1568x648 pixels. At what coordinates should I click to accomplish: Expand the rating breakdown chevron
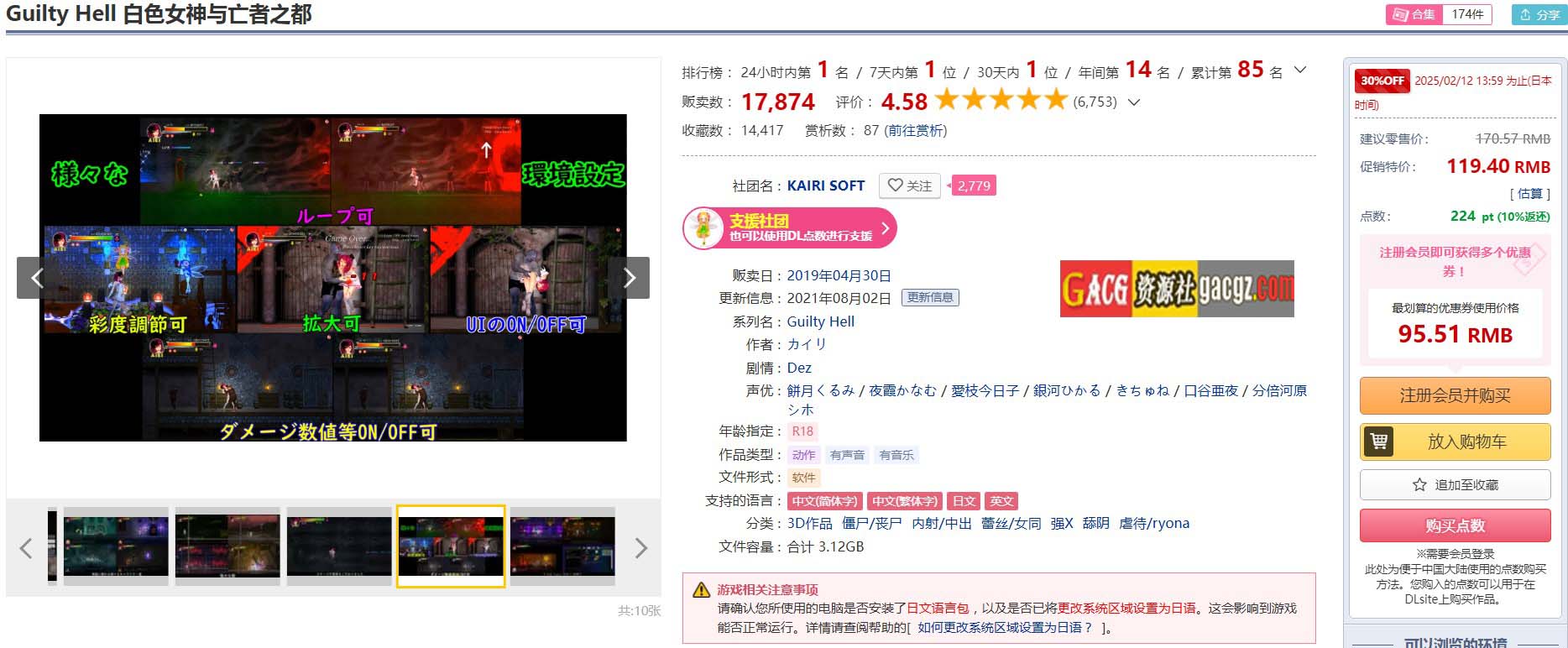point(1134,102)
